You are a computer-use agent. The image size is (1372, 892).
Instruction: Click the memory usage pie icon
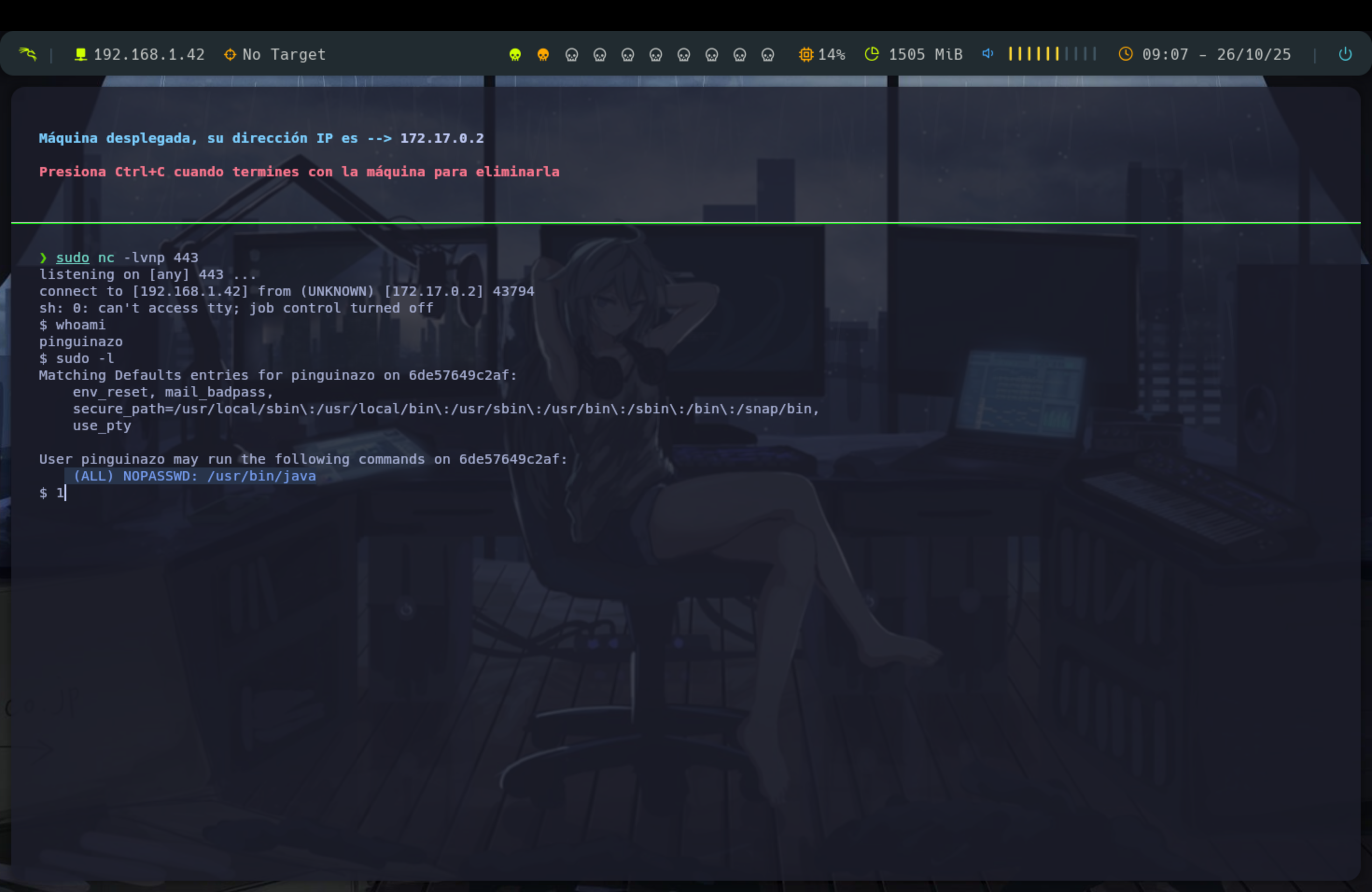872,54
